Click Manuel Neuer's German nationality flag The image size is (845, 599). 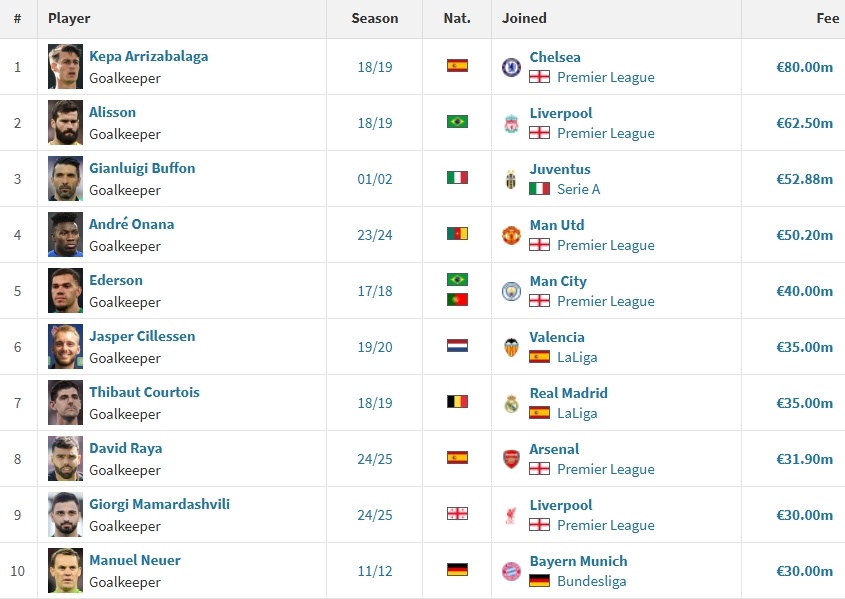pos(457,570)
